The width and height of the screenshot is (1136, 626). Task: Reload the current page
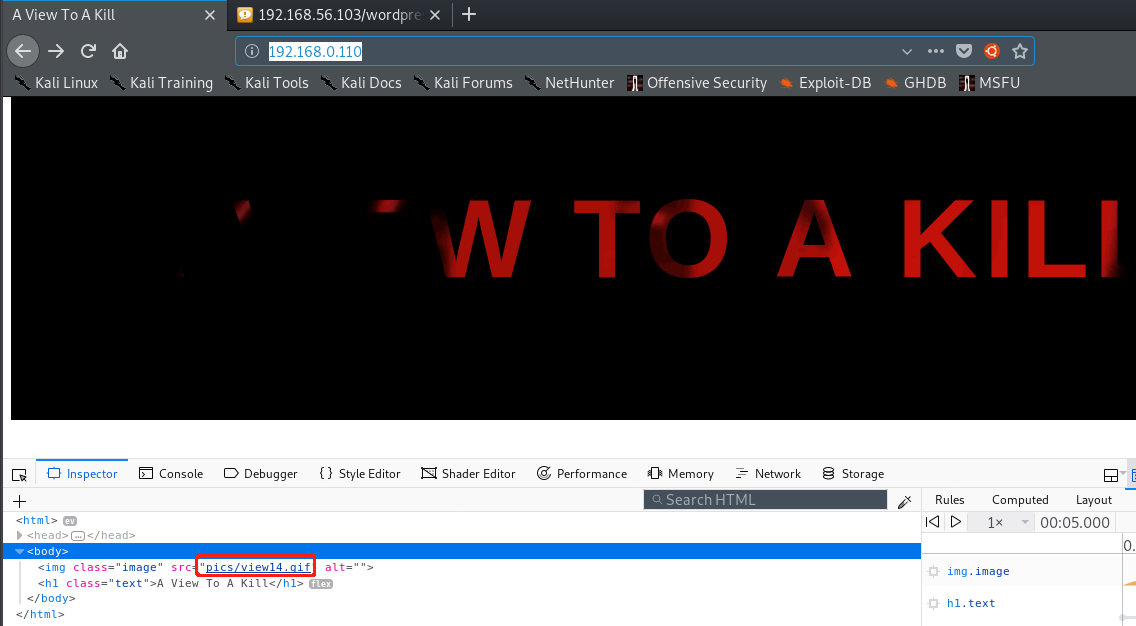(x=88, y=51)
